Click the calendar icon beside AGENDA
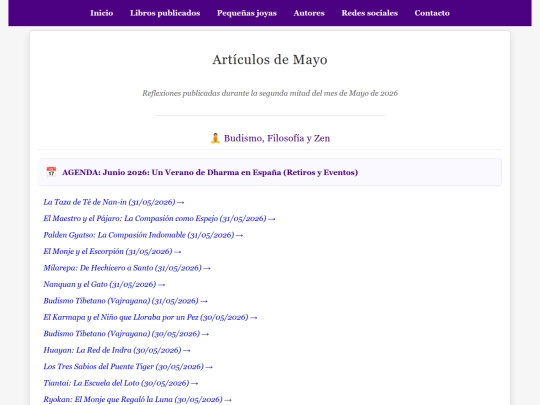This screenshot has height=405, width=540. click(51, 172)
